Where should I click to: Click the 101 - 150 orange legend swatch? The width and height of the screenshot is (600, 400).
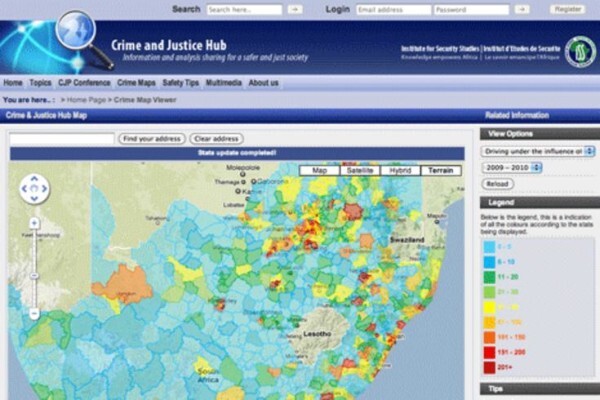coord(489,337)
